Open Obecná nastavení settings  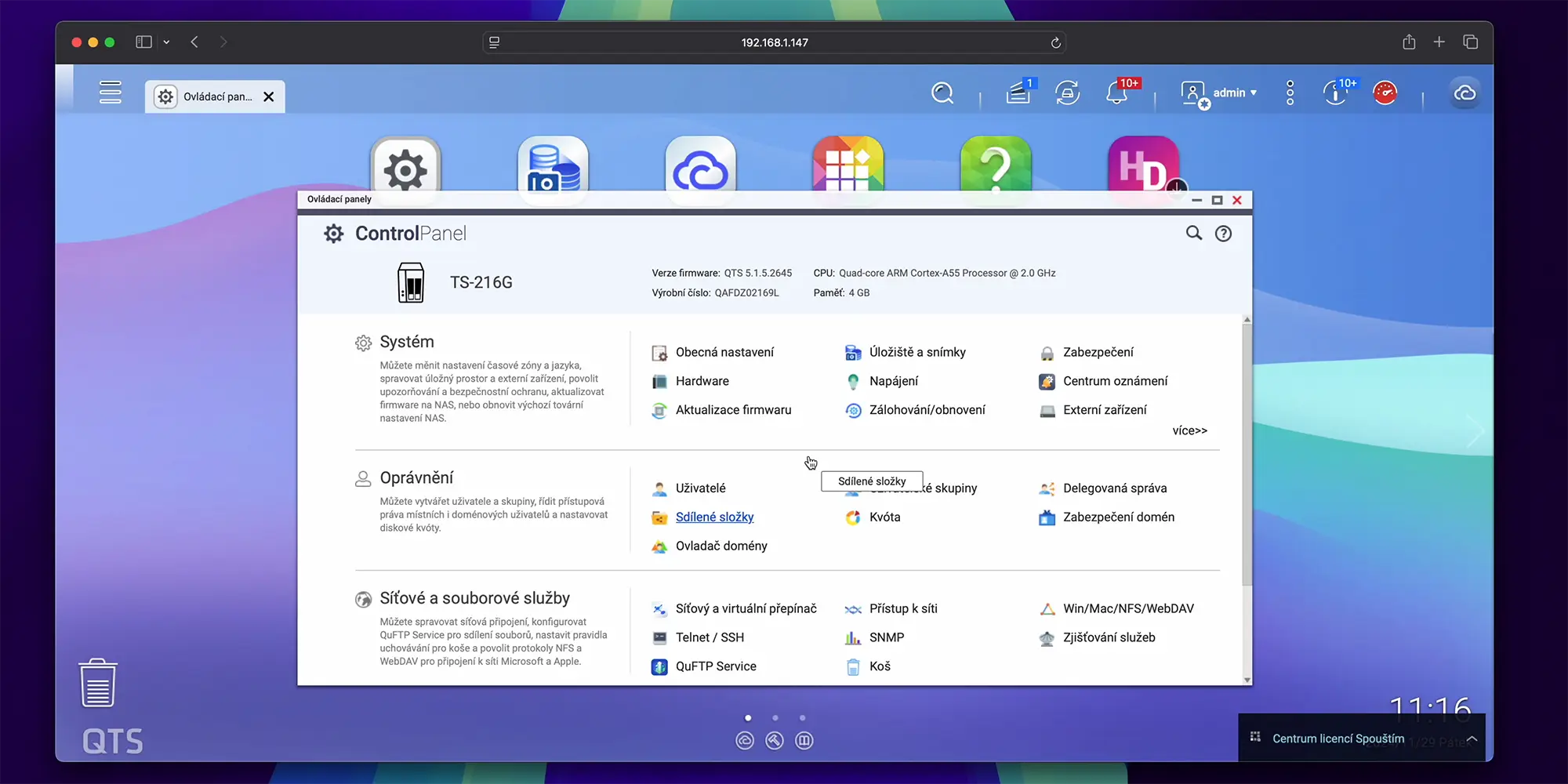coord(724,353)
